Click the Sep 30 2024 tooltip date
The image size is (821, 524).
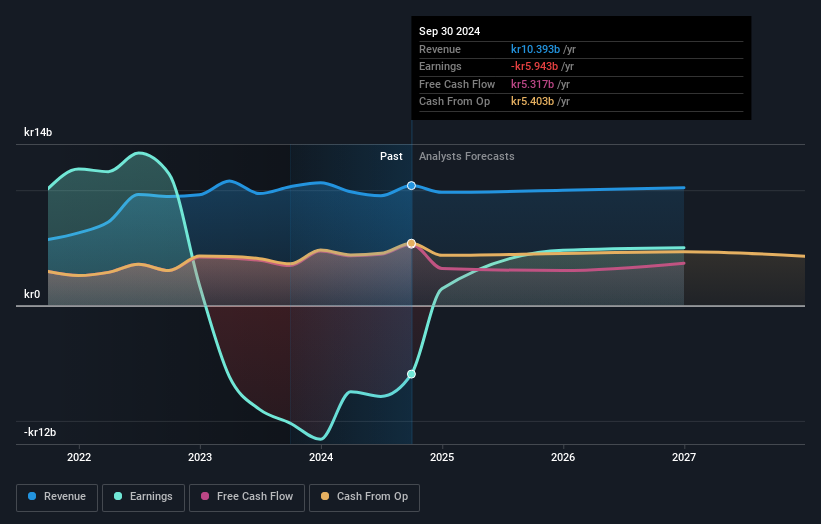pos(449,31)
